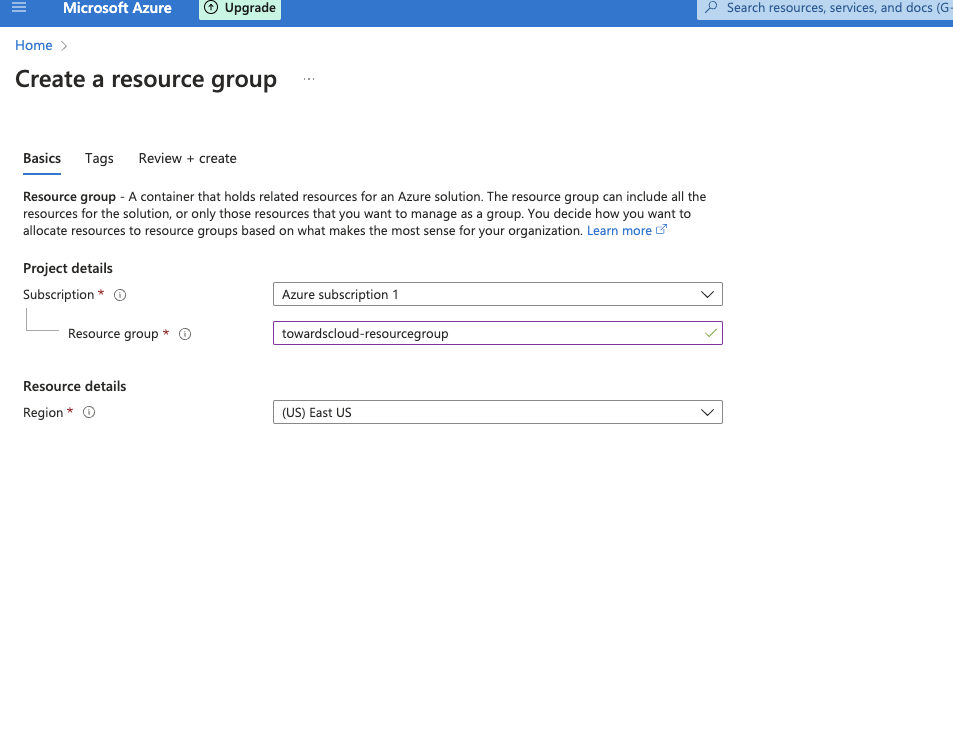This screenshot has height=729, width=953.
Task: Show Region info tooltip icon
Action: (89, 412)
